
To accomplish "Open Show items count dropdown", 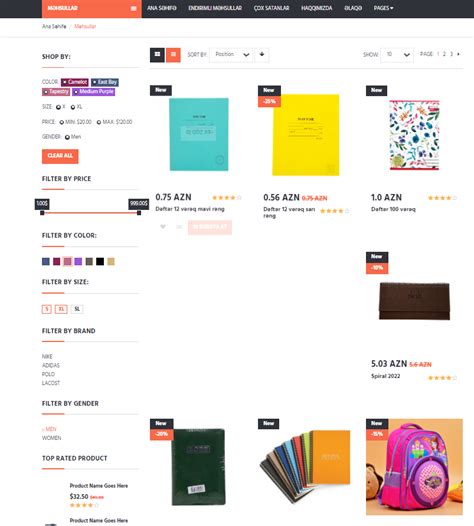I will [397, 55].
